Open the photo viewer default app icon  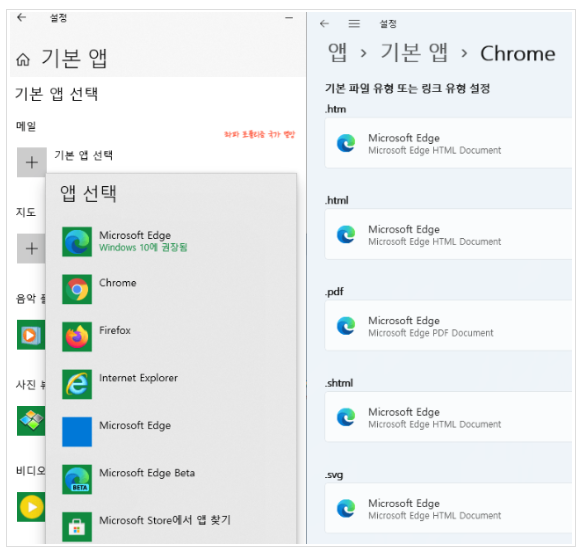click(x=31, y=421)
